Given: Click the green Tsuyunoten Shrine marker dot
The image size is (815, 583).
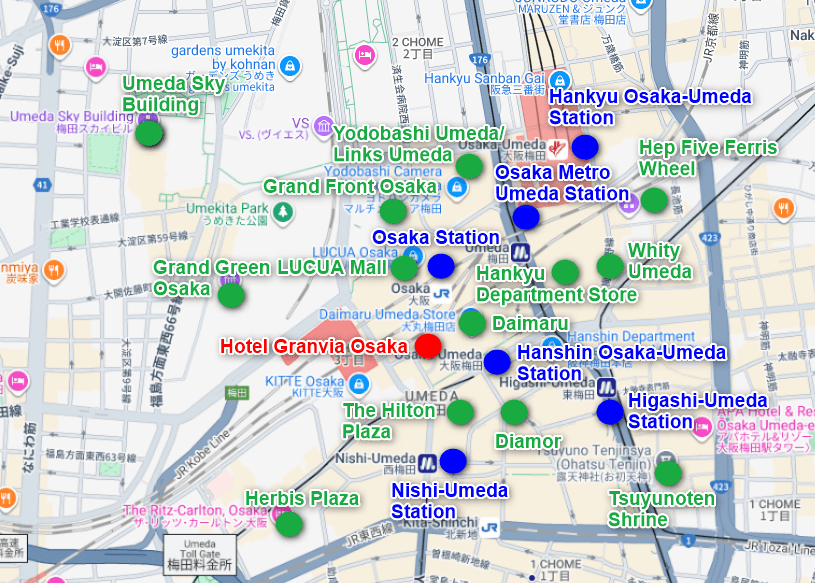Looking at the screenshot, I should pos(668,473).
